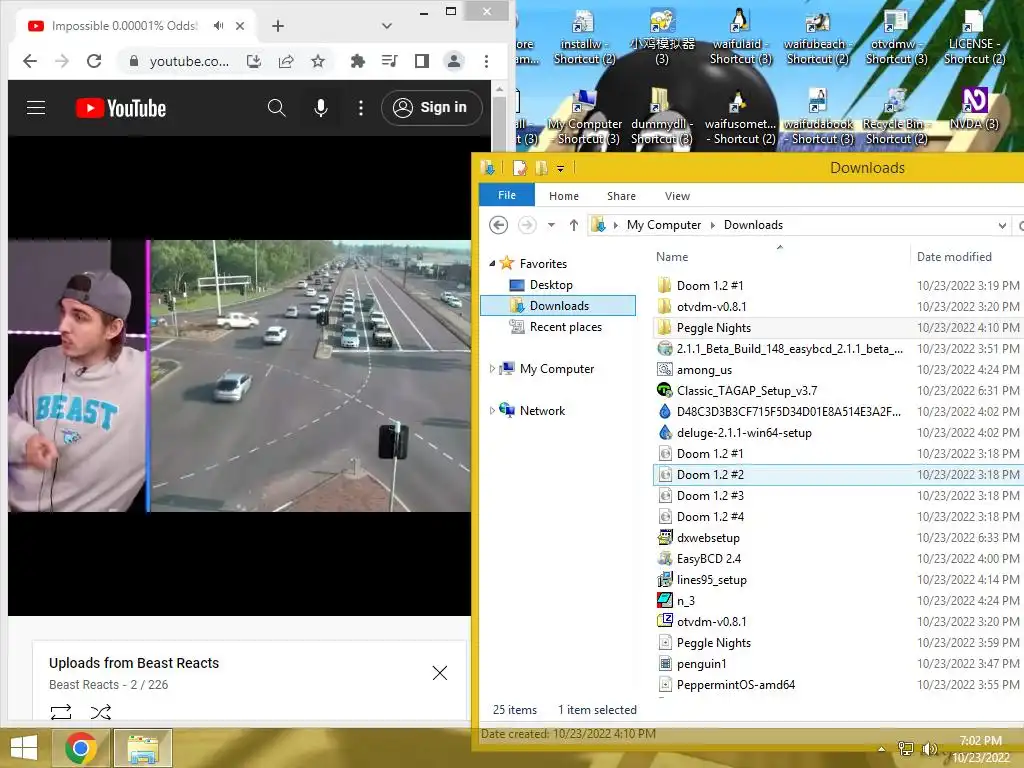
Task: Collapse the Favorites tree node
Action: (492, 263)
